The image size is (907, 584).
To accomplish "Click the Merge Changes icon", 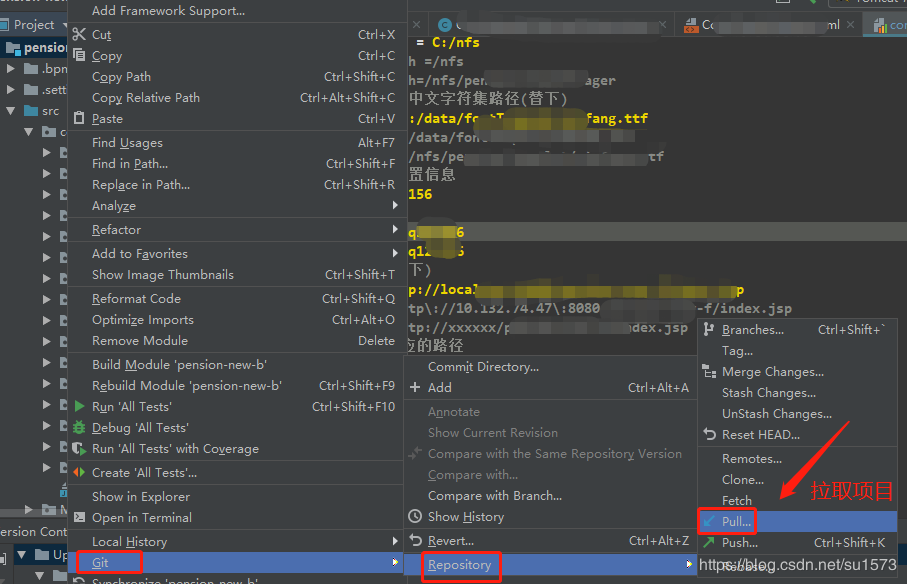I will [x=709, y=371].
